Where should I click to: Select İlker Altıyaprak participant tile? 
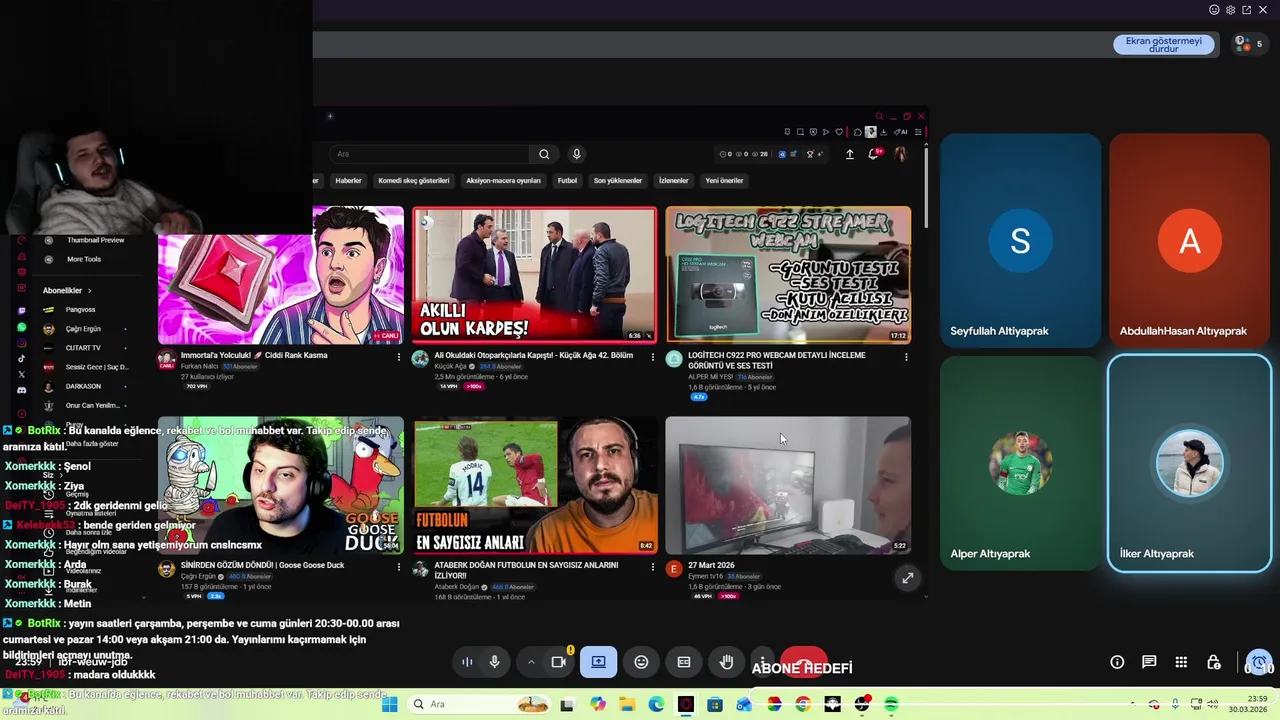[x=1189, y=463]
